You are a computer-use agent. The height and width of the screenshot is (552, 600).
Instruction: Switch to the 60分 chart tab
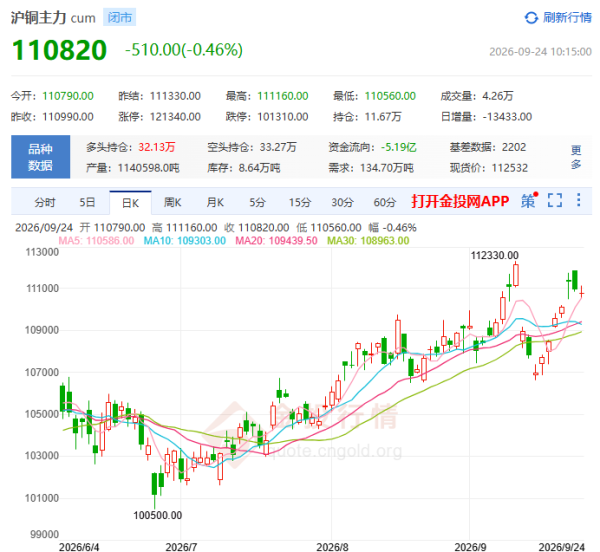(x=385, y=202)
